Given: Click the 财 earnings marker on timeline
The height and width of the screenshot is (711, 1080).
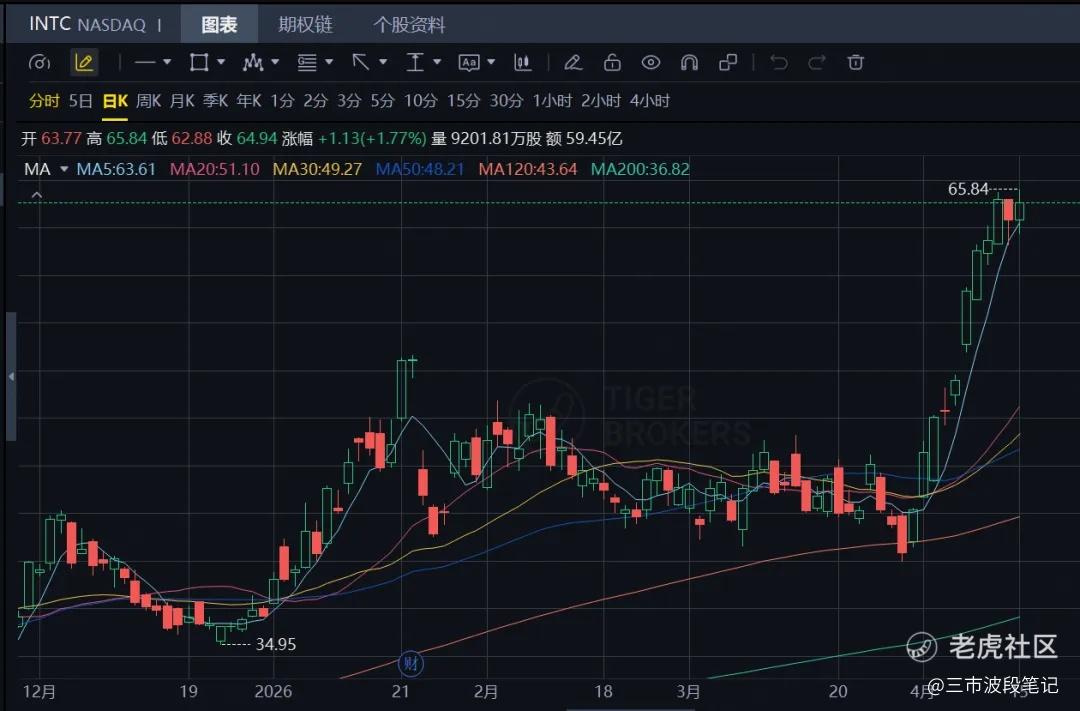Looking at the screenshot, I should (x=411, y=663).
